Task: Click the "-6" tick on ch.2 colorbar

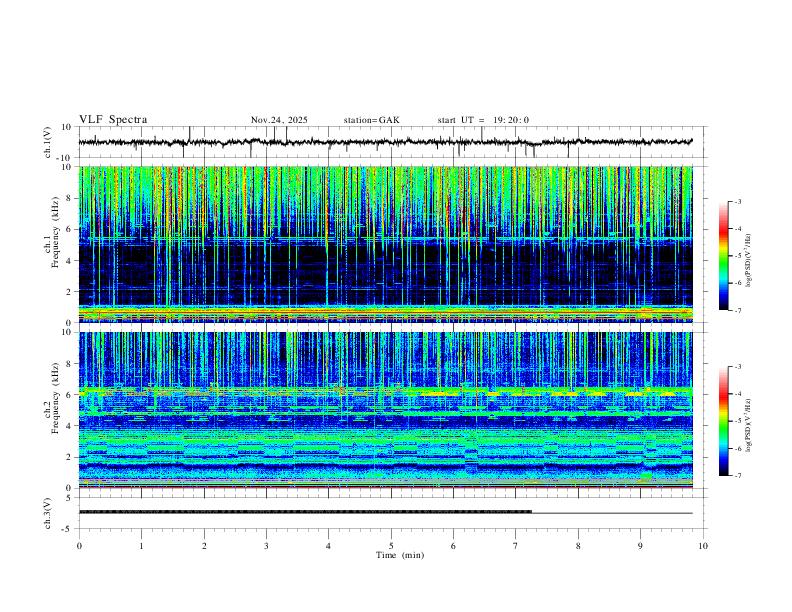Action: [x=737, y=448]
